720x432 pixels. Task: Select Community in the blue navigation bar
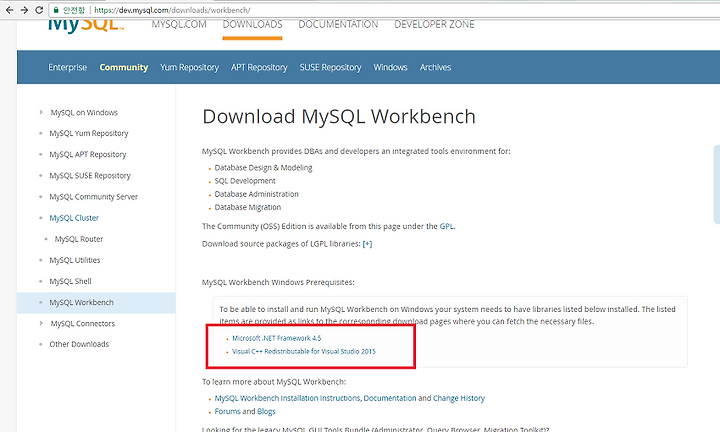click(x=124, y=67)
